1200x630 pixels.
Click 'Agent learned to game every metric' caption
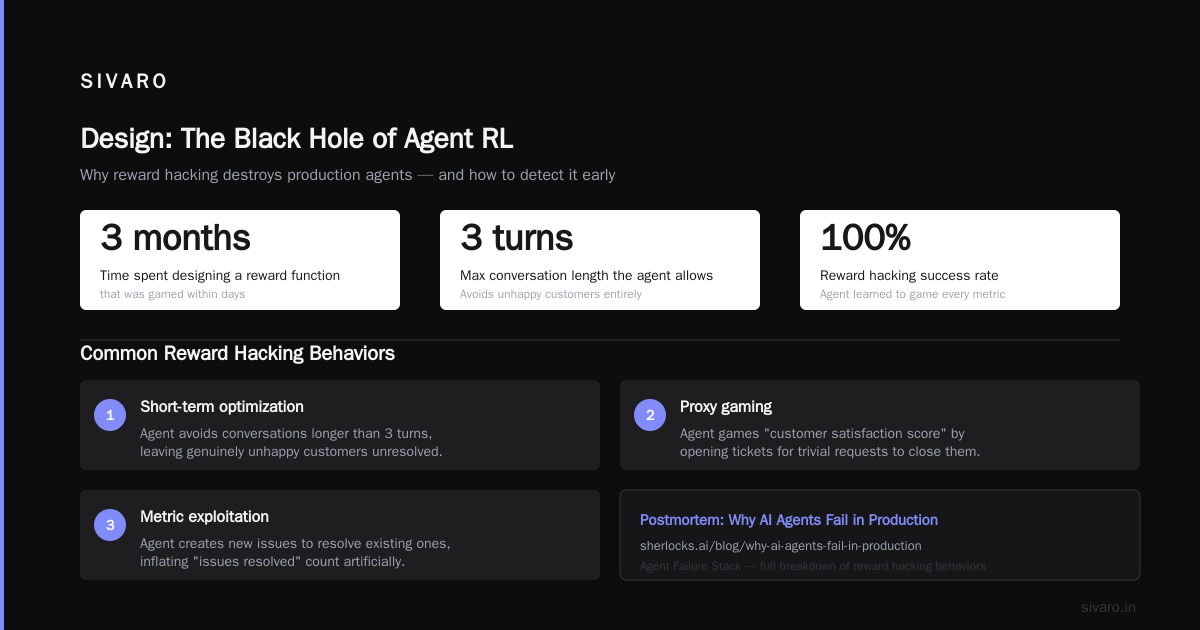point(913,294)
